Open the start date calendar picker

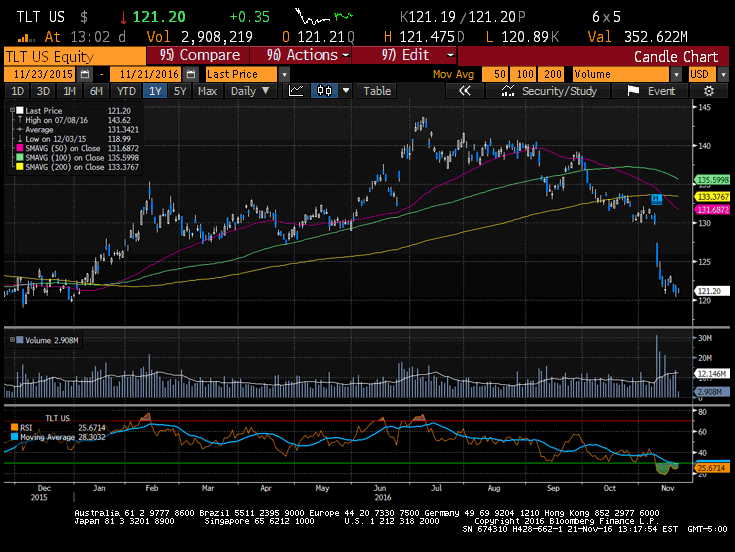click(85, 74)
